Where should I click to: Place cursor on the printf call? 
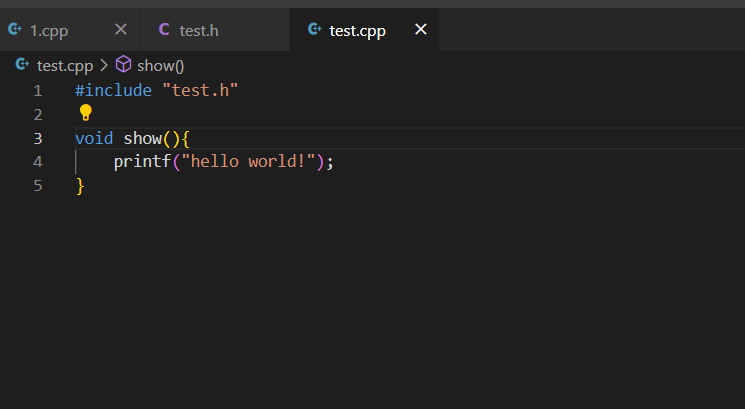coord(141,162)
